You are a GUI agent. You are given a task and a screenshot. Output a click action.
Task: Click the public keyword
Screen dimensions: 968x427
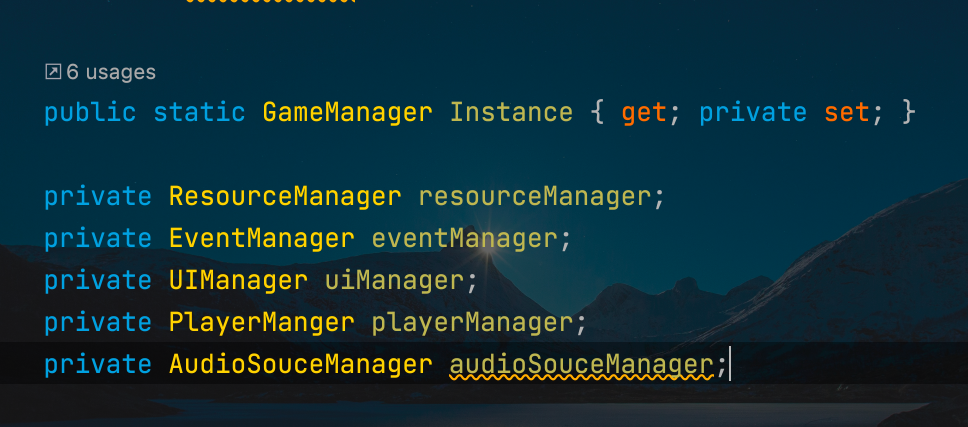point(90,113)
